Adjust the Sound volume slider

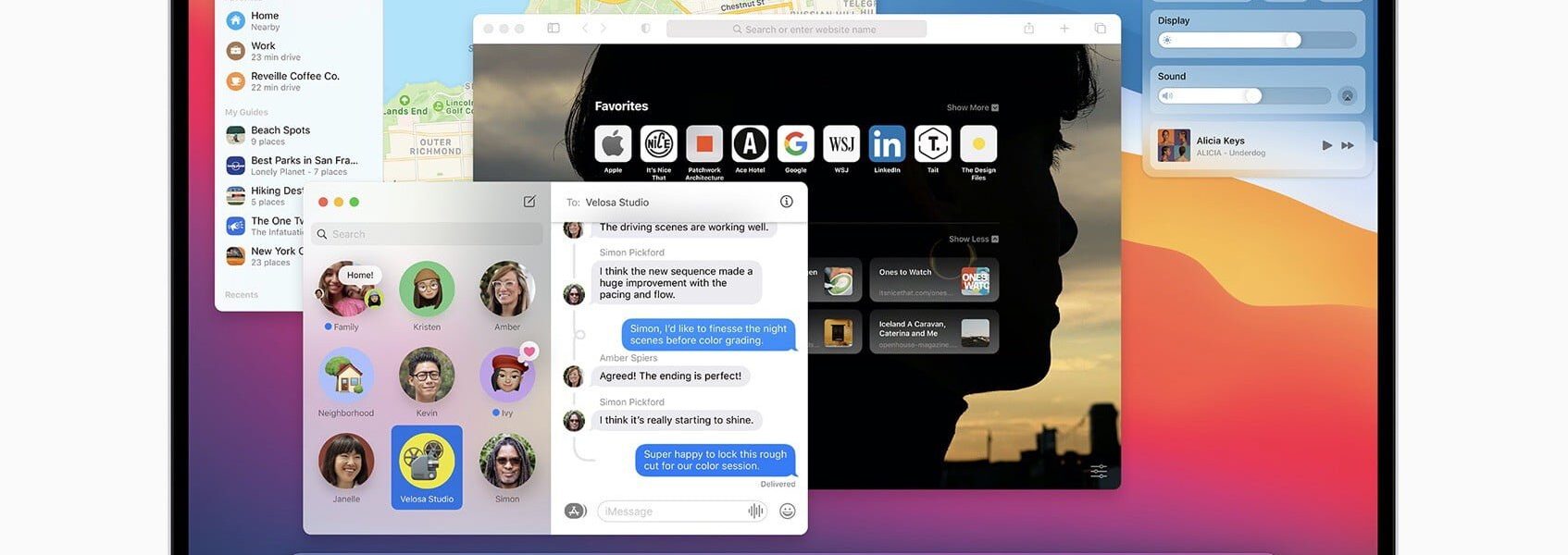point(1244,96)
